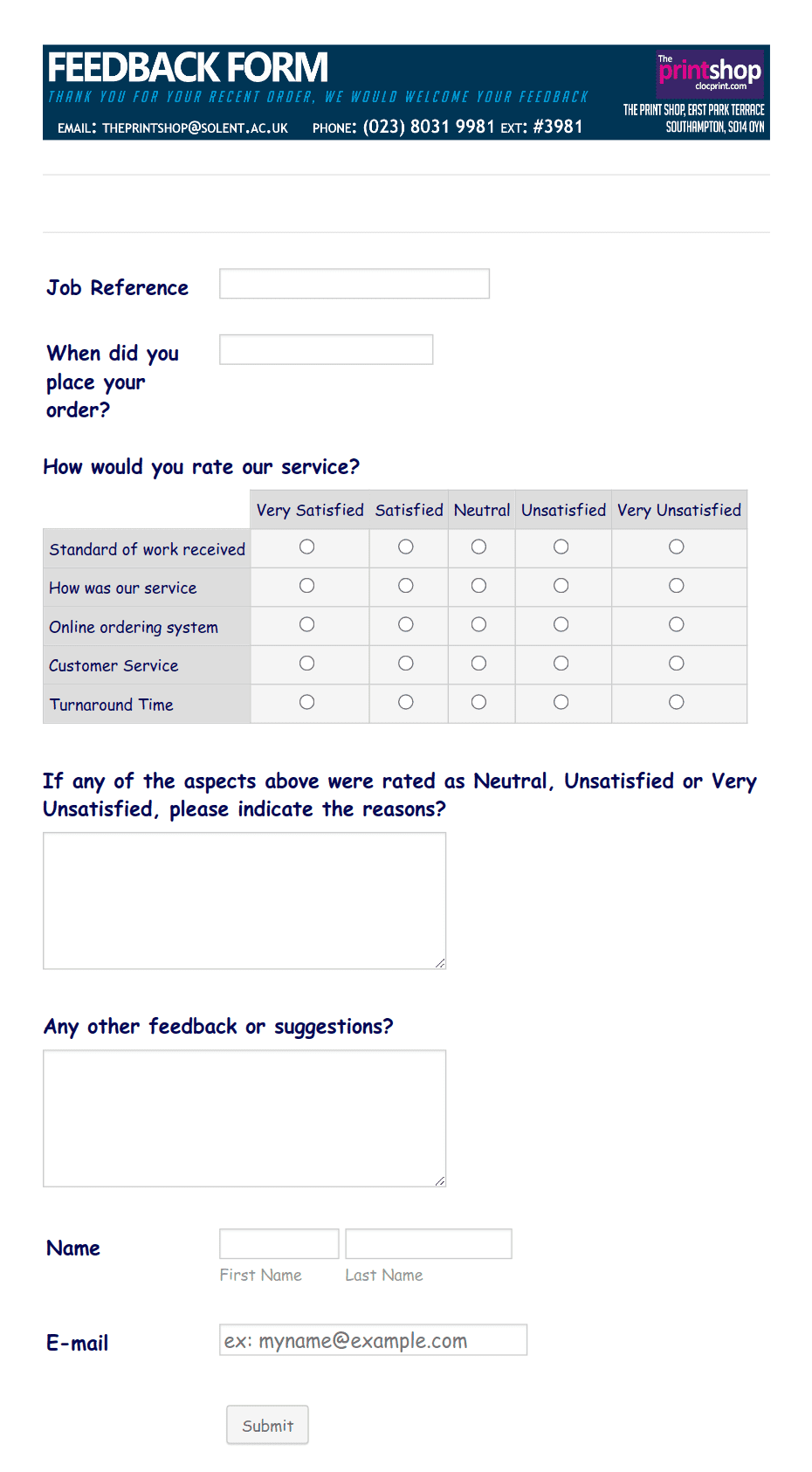The height and width of the screenshot is (1472, 812).
Task: Click the reasons for dissatisfaction text area
Action: click(x=244, y=899)
